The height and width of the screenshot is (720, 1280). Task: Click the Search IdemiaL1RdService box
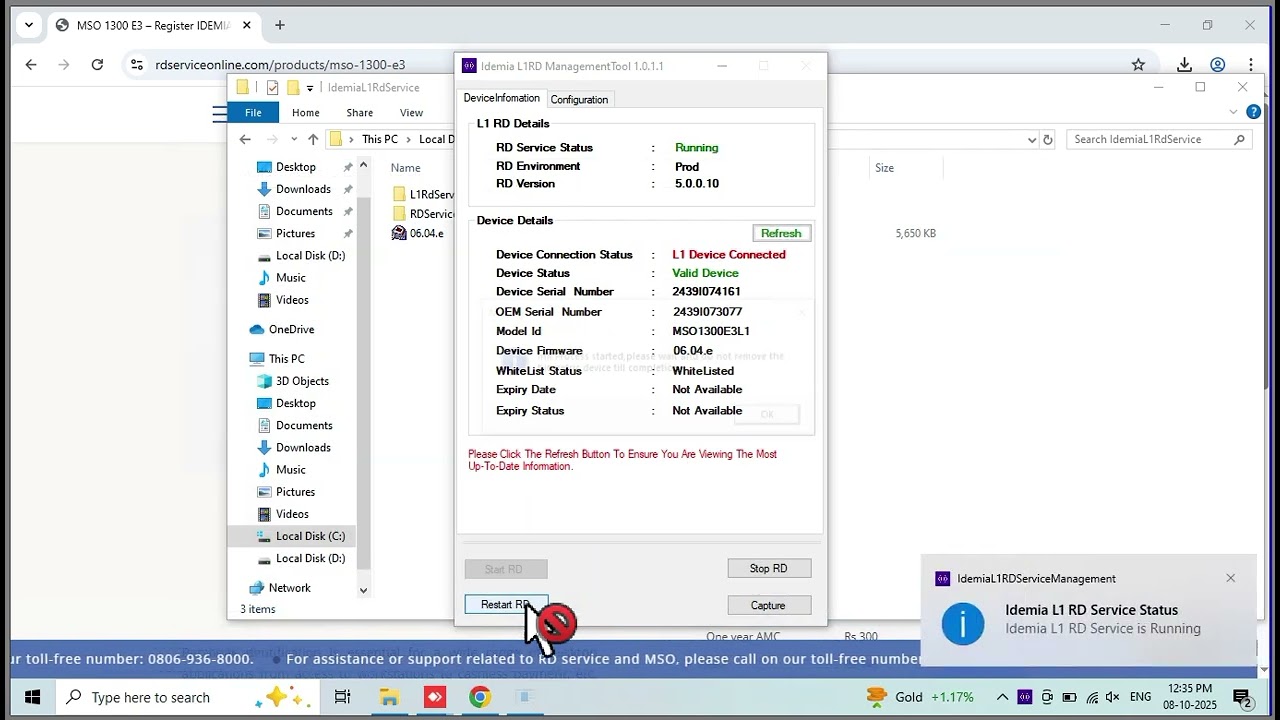point(1159,140)
